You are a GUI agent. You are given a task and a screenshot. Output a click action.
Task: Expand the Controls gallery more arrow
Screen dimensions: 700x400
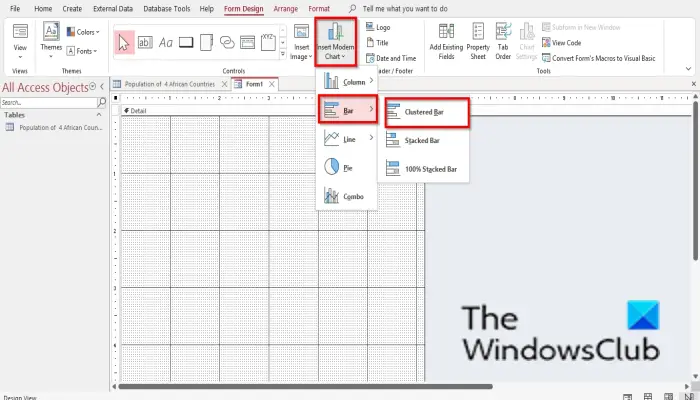click(x=283, y=54)
